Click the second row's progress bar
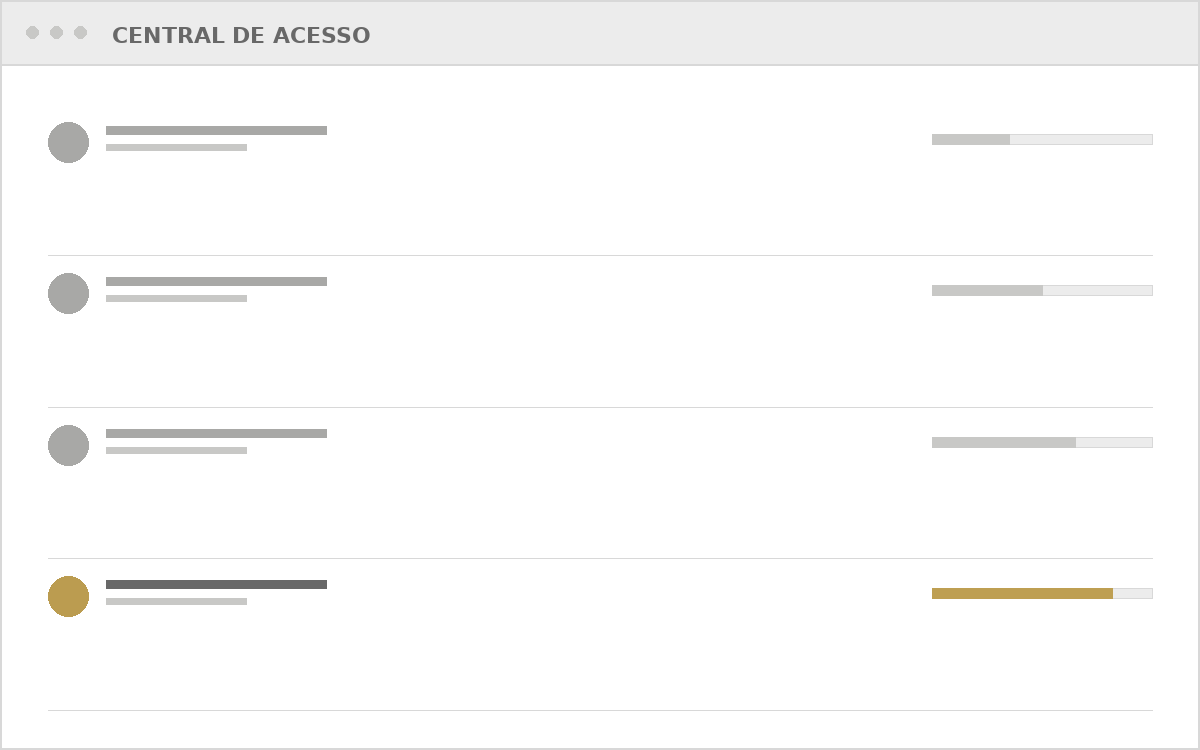 [x=1042, y=290]
